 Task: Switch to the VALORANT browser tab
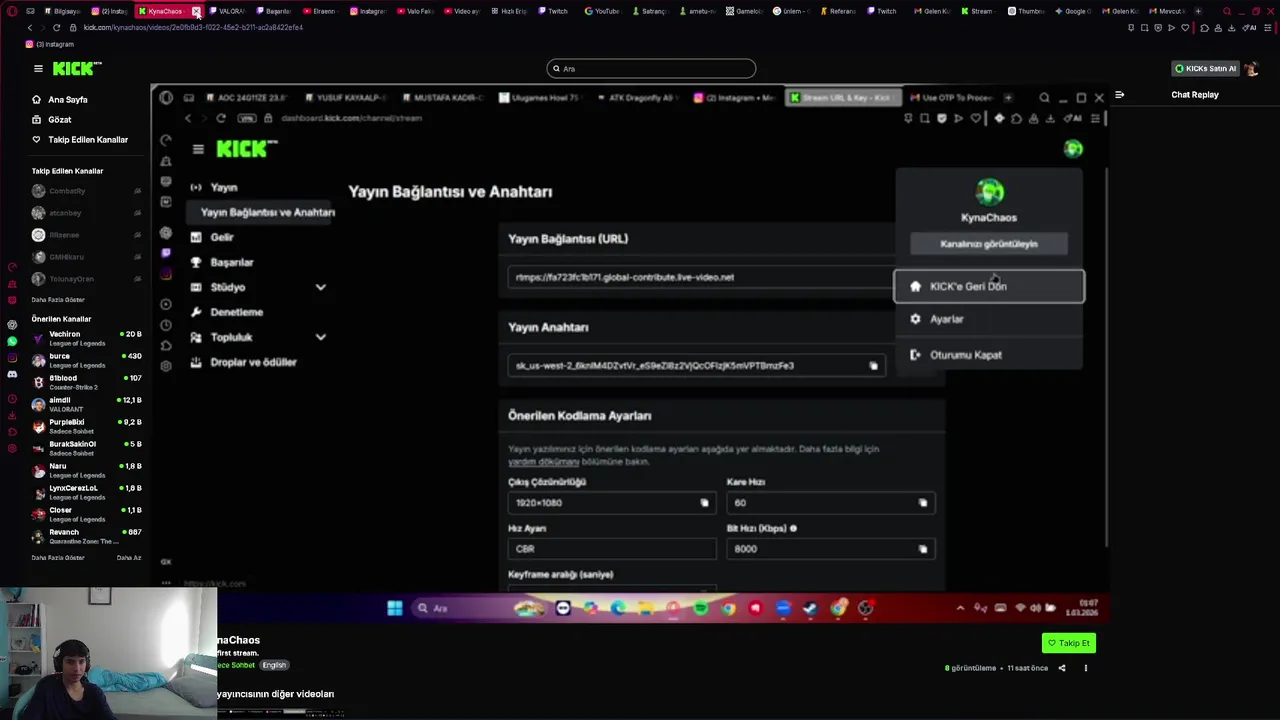click(227, 11)
